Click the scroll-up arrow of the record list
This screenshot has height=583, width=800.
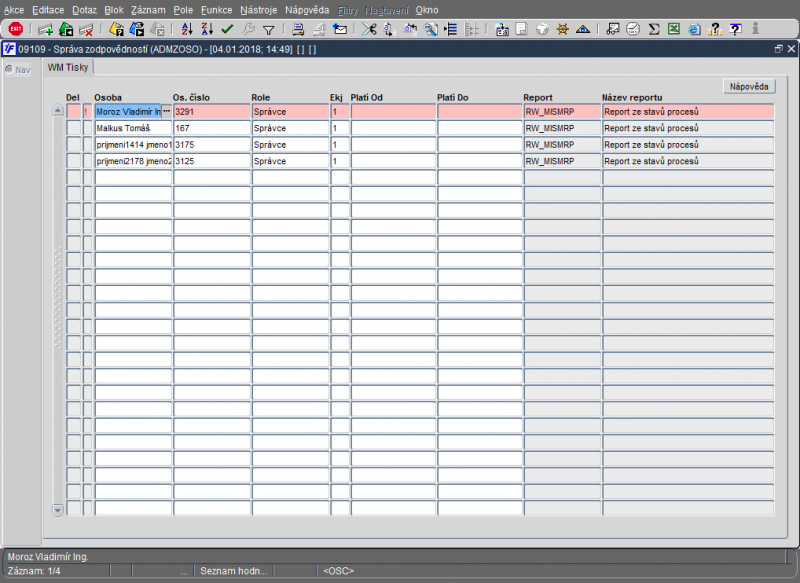click(x=58, y=110)
